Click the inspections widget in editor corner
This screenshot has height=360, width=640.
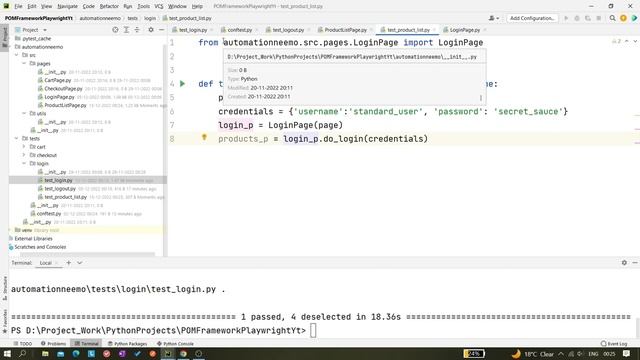pyautogui.click(x=616, y=41)
